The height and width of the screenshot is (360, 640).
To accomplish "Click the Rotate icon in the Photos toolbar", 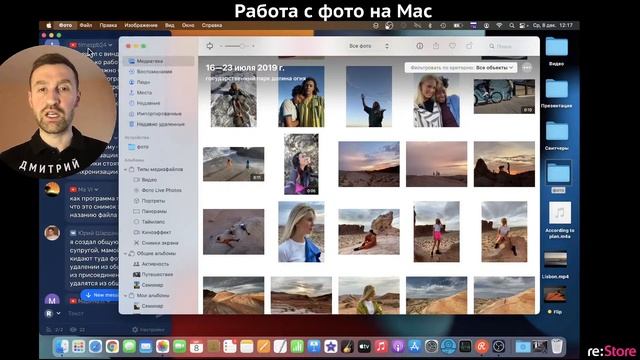I will pyautogui.click(x=469, y=46).
